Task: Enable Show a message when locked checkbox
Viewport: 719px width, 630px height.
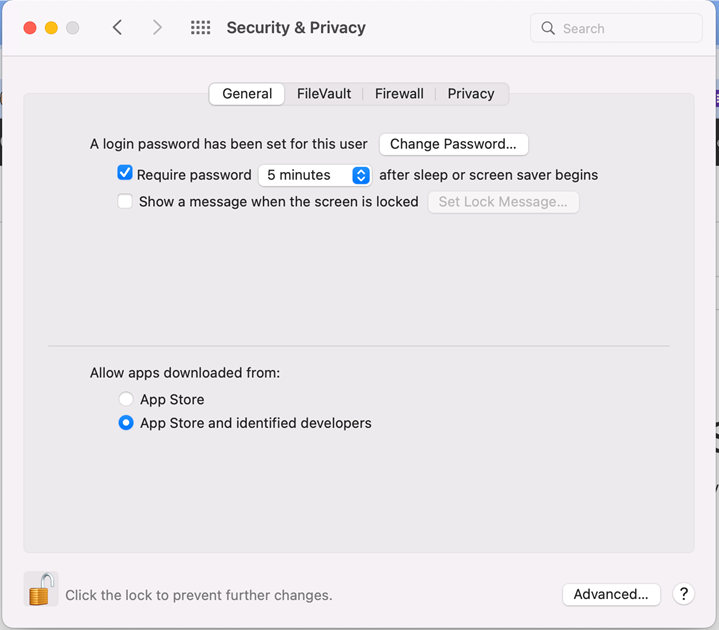Action: pyautogui.click(x=125, y=201)
